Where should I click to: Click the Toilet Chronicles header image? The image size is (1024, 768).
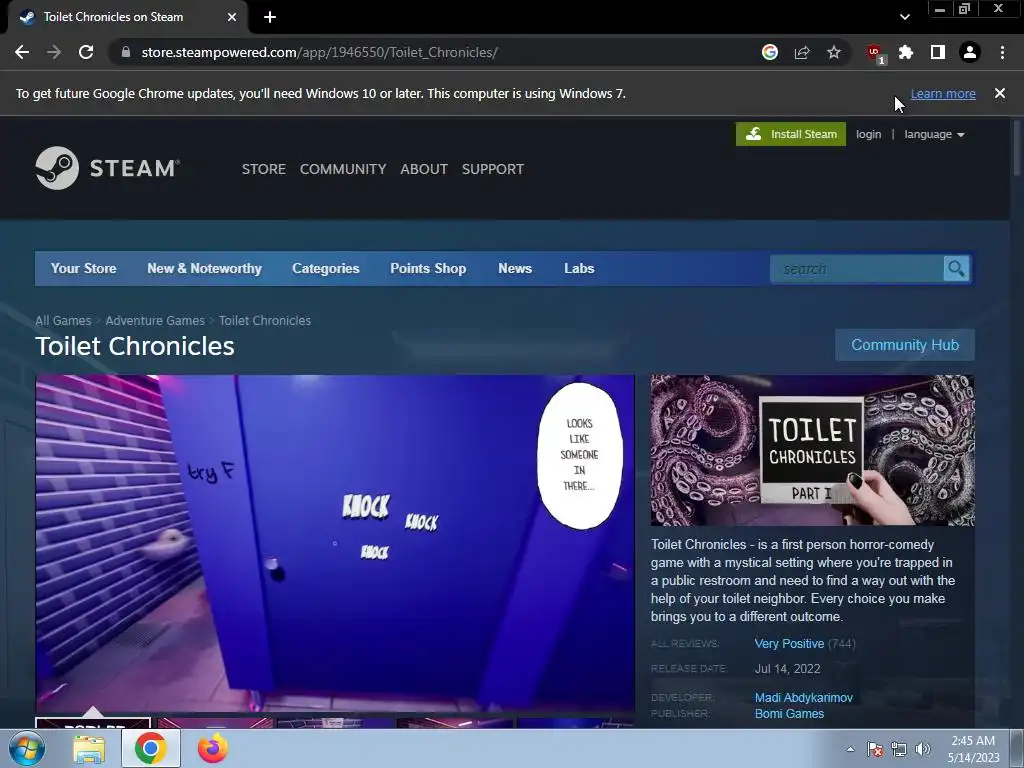tap(812, 450)
